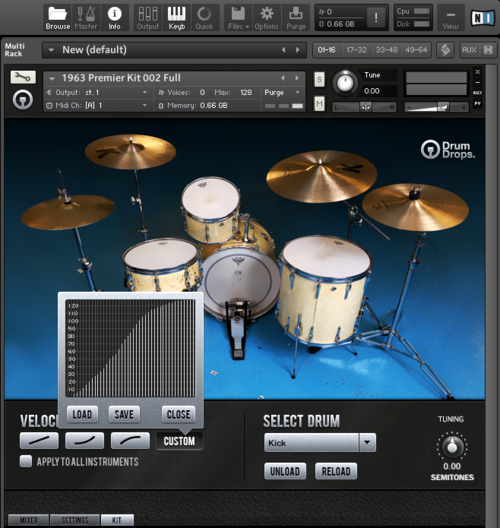This screenshot has height=528, width=500.
Task: Click the RELOAD button
Action: coord(336,471)
